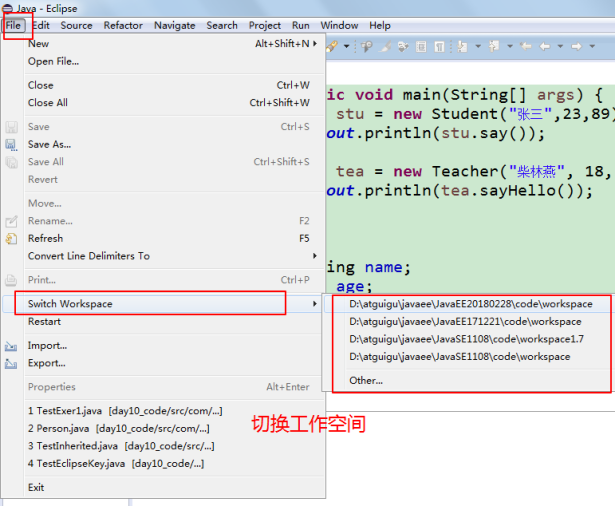Click the Previous Annotation toolbar icon
The height and width of the screenshot is (506, 616).
click(x=494, y=47)
